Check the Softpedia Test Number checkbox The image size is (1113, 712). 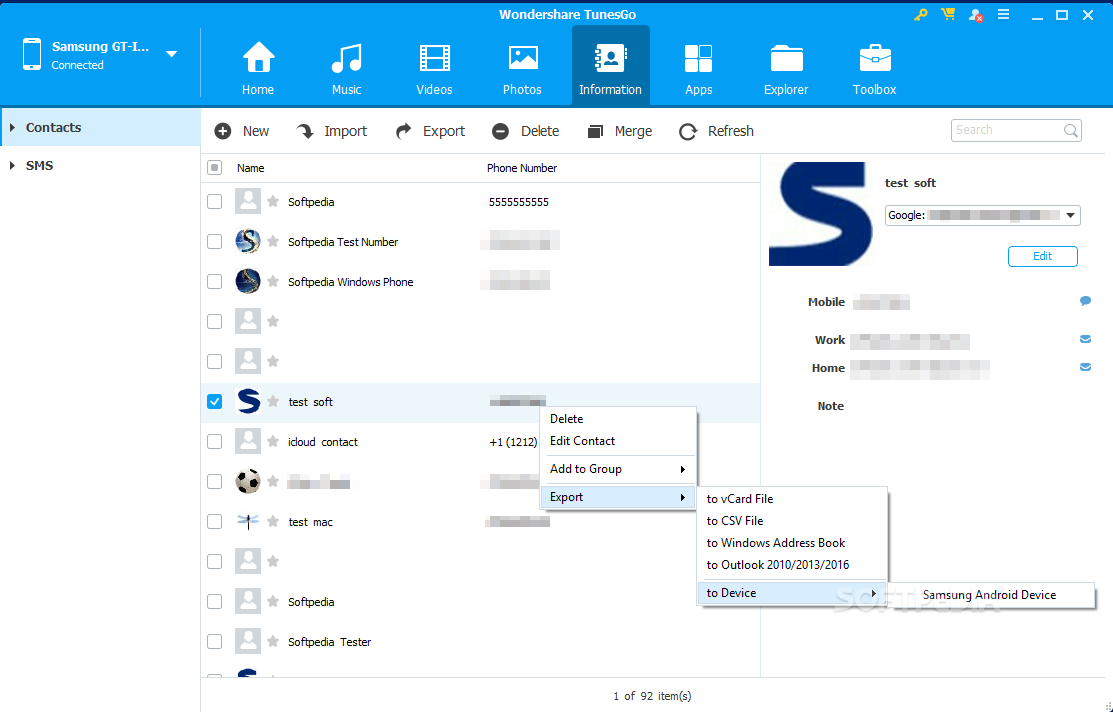pyautogui.click(x=214, y=241)
